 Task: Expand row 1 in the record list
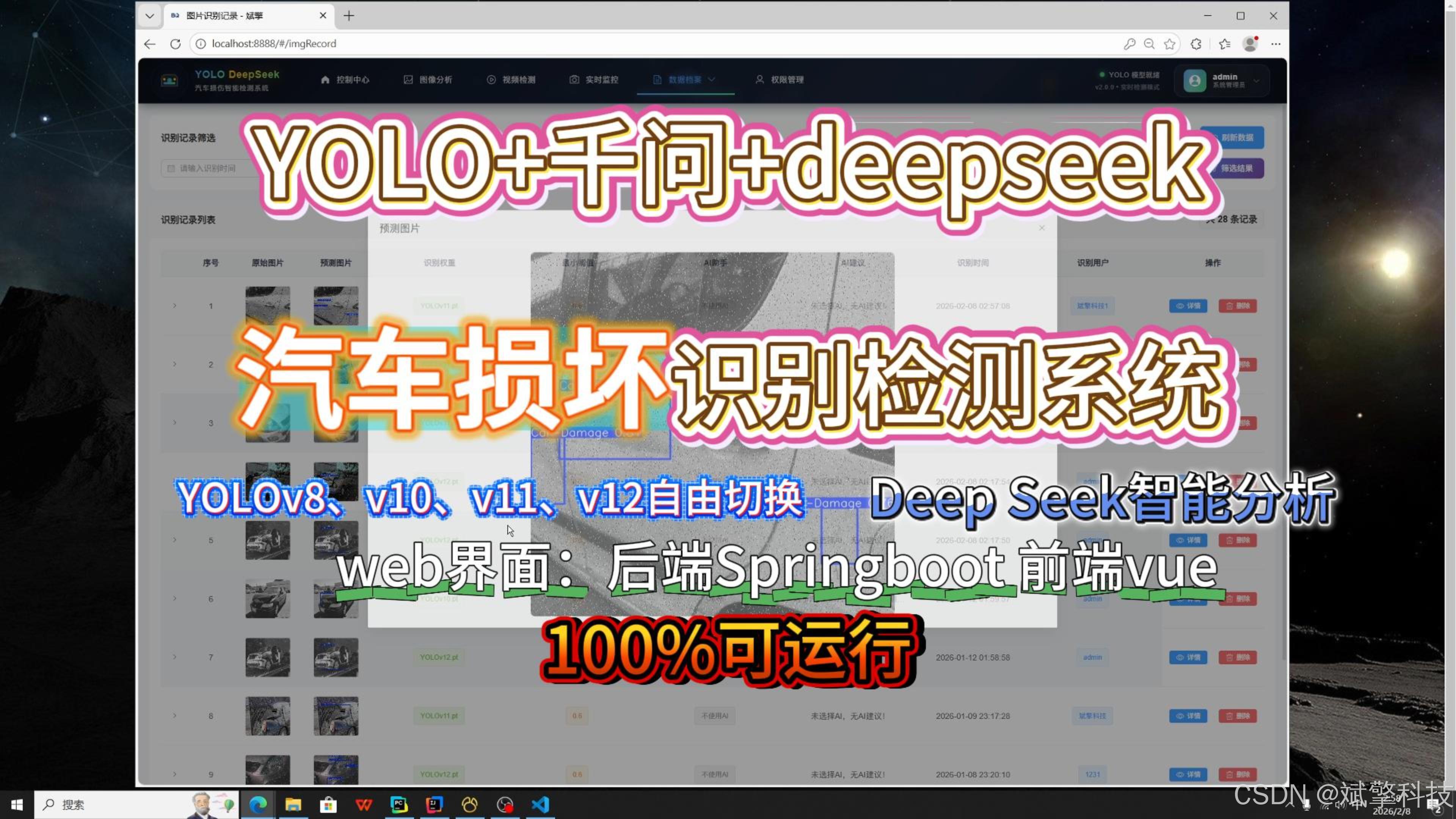(175, 306)
